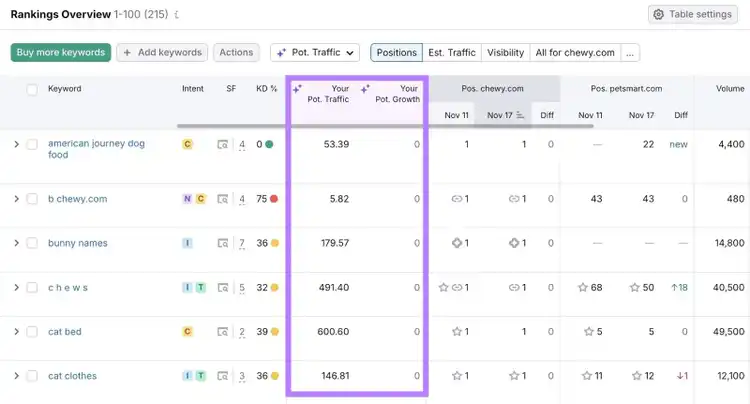Click red KD dot for b chewy.com
Image resolution: width=750 pixels, height=404 pixels.
274,199
